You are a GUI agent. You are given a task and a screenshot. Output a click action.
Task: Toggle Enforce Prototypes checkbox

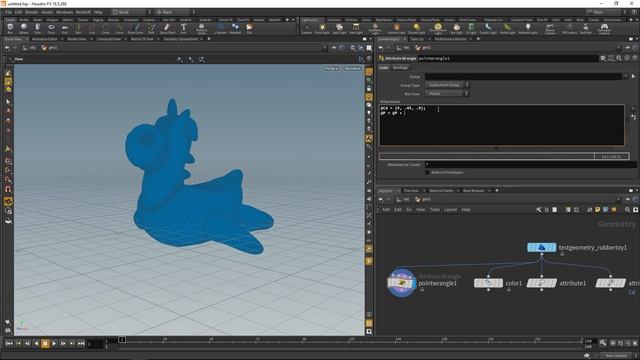pyautogui.click(x=427, y=172)
